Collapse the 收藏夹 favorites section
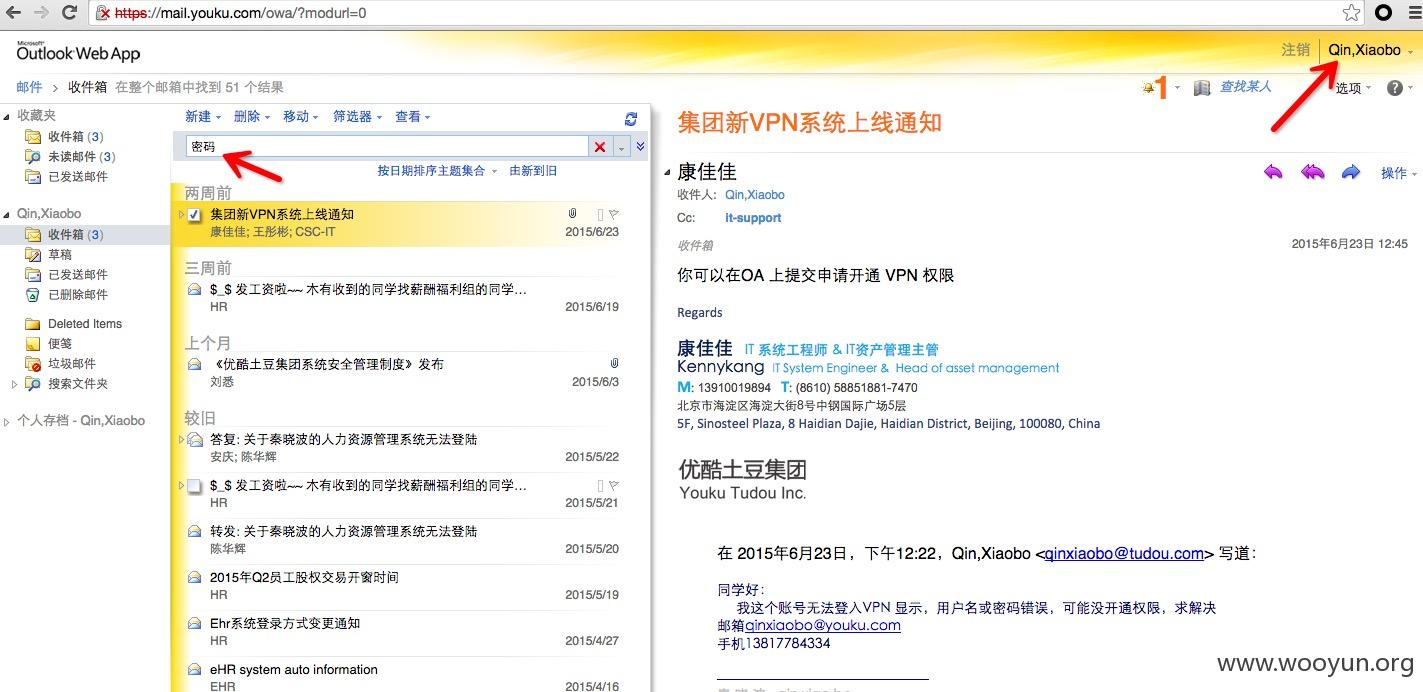This screenshot has width=1423, height=692. point(8,116)
